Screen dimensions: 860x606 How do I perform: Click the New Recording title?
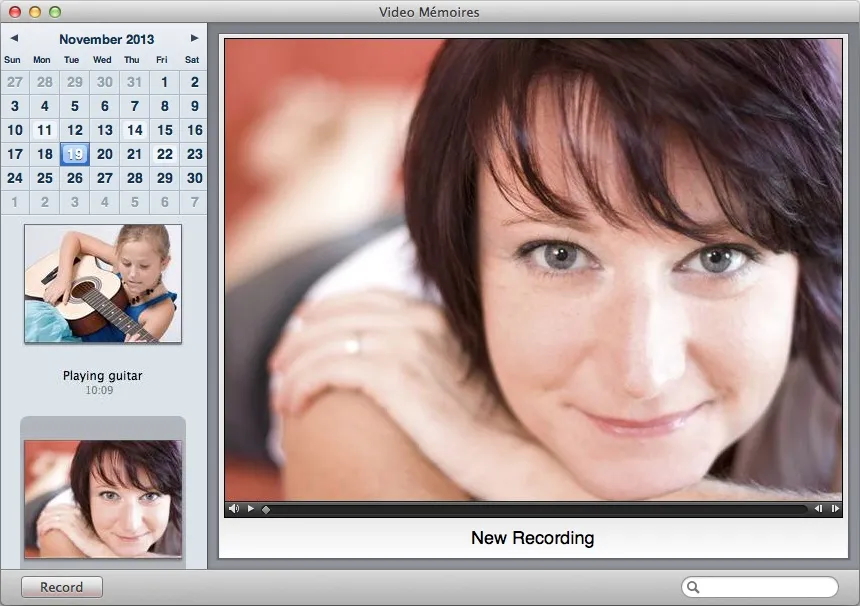point(533,538)
